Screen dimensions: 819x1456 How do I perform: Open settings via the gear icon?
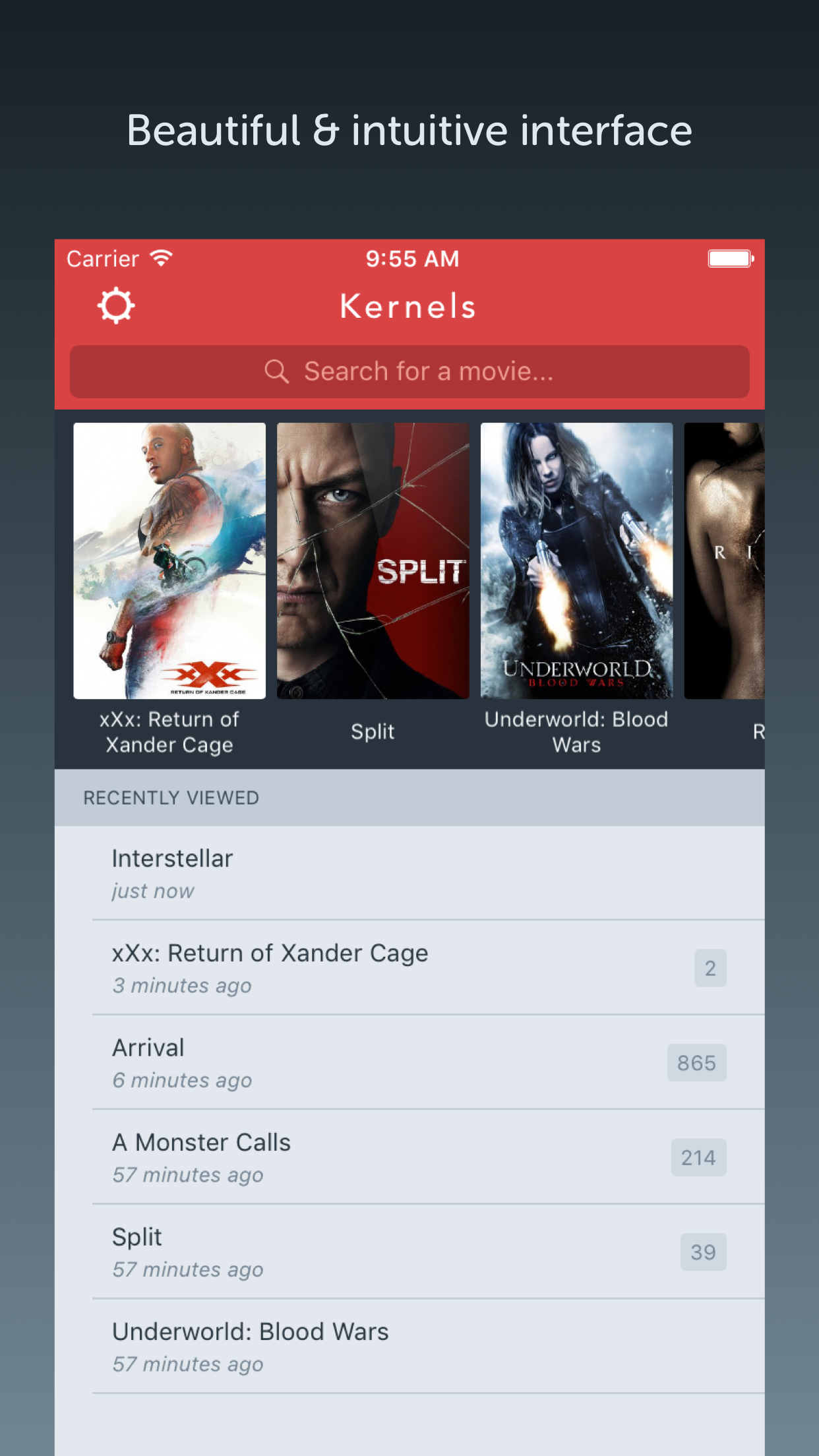pyautogui.click(x=116, y=306)
